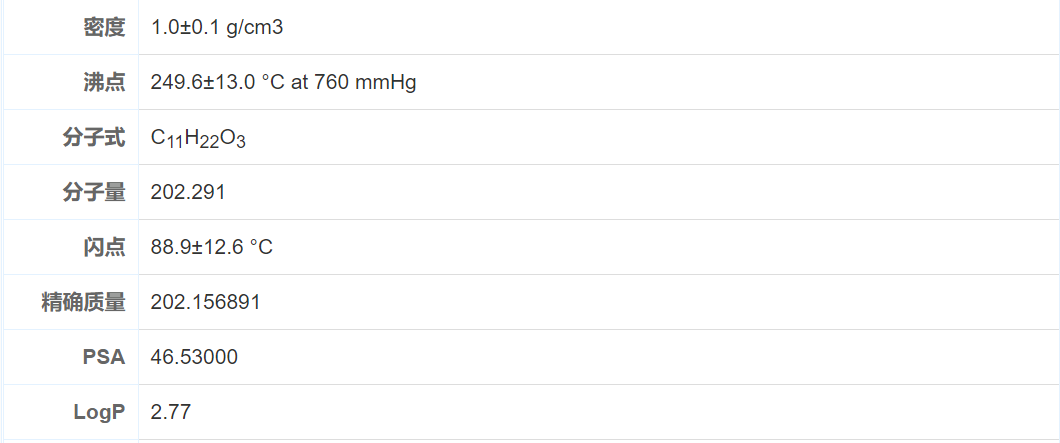Click the flash point value 88.9±12.6
The image size is (1060, 443).
197,247
